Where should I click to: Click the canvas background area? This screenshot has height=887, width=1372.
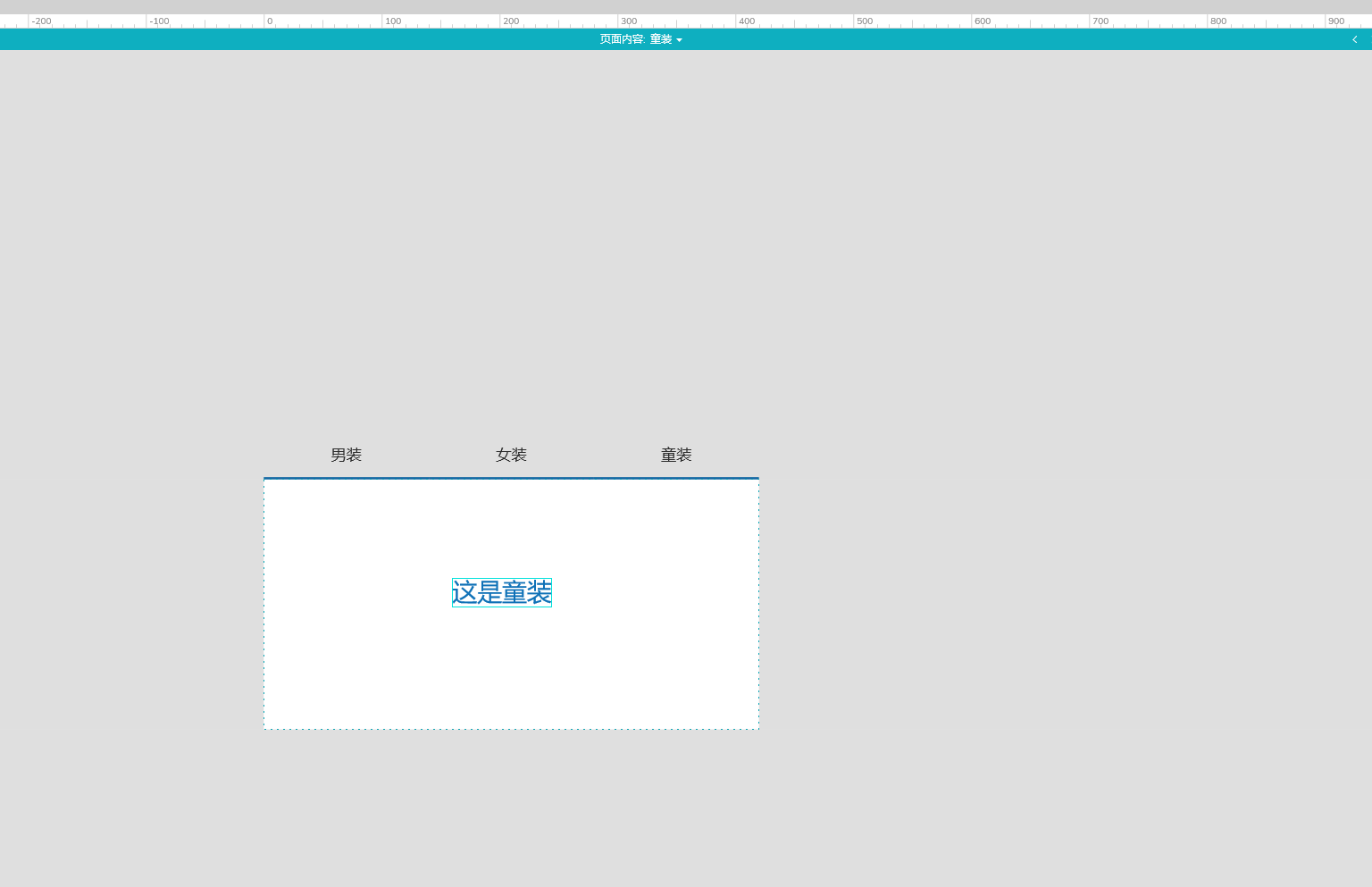[983, 268]
